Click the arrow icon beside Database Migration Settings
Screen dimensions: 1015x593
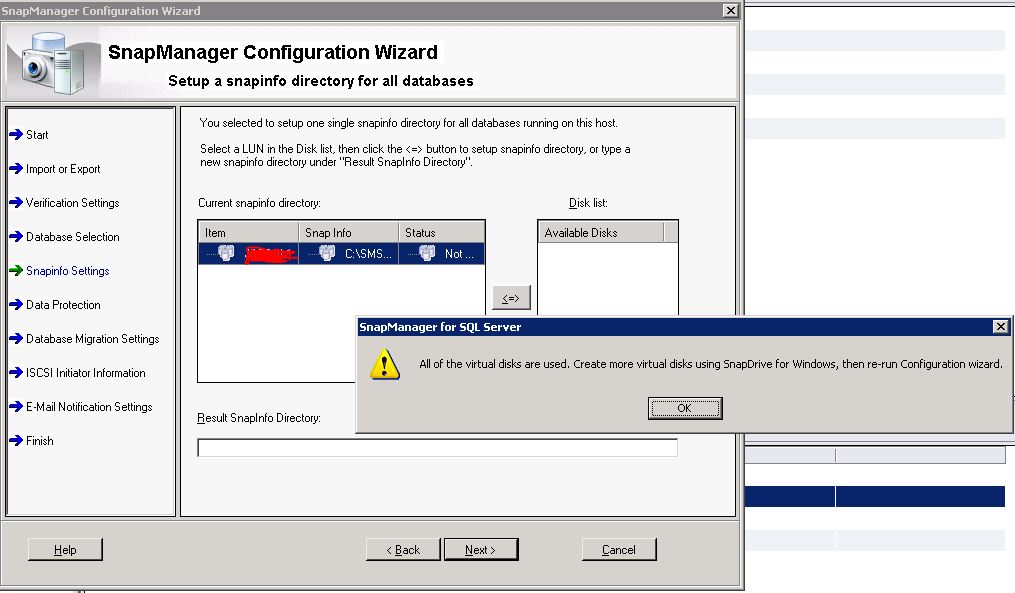pyautogui.click(x=16, y=339)
